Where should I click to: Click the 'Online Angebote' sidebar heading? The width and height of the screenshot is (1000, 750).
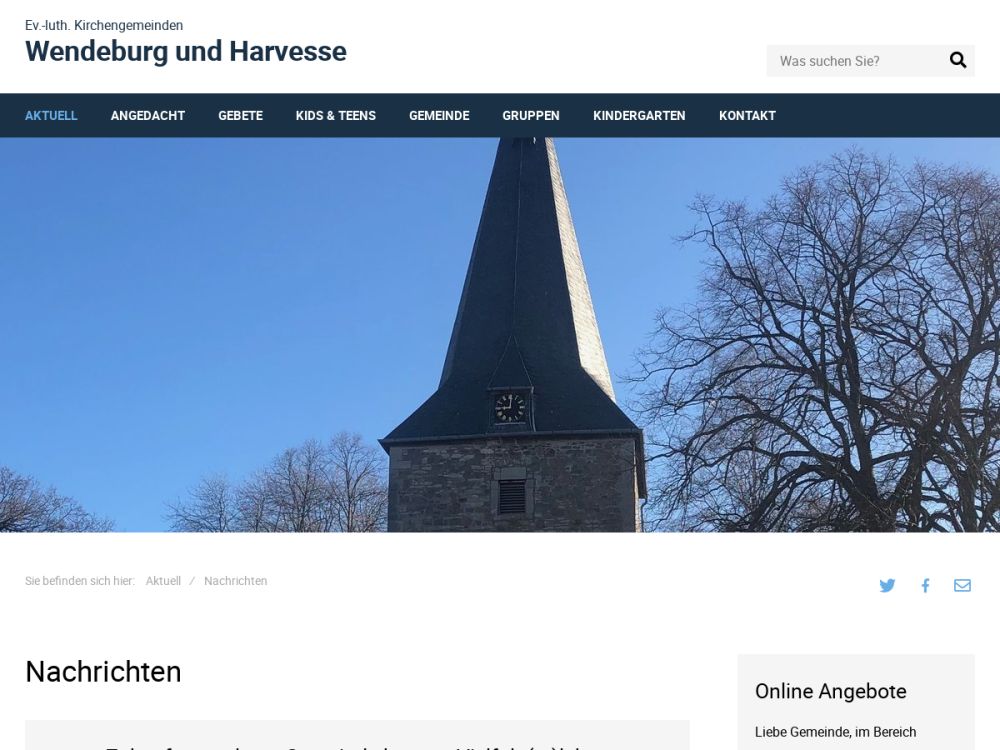coord(830,691)
